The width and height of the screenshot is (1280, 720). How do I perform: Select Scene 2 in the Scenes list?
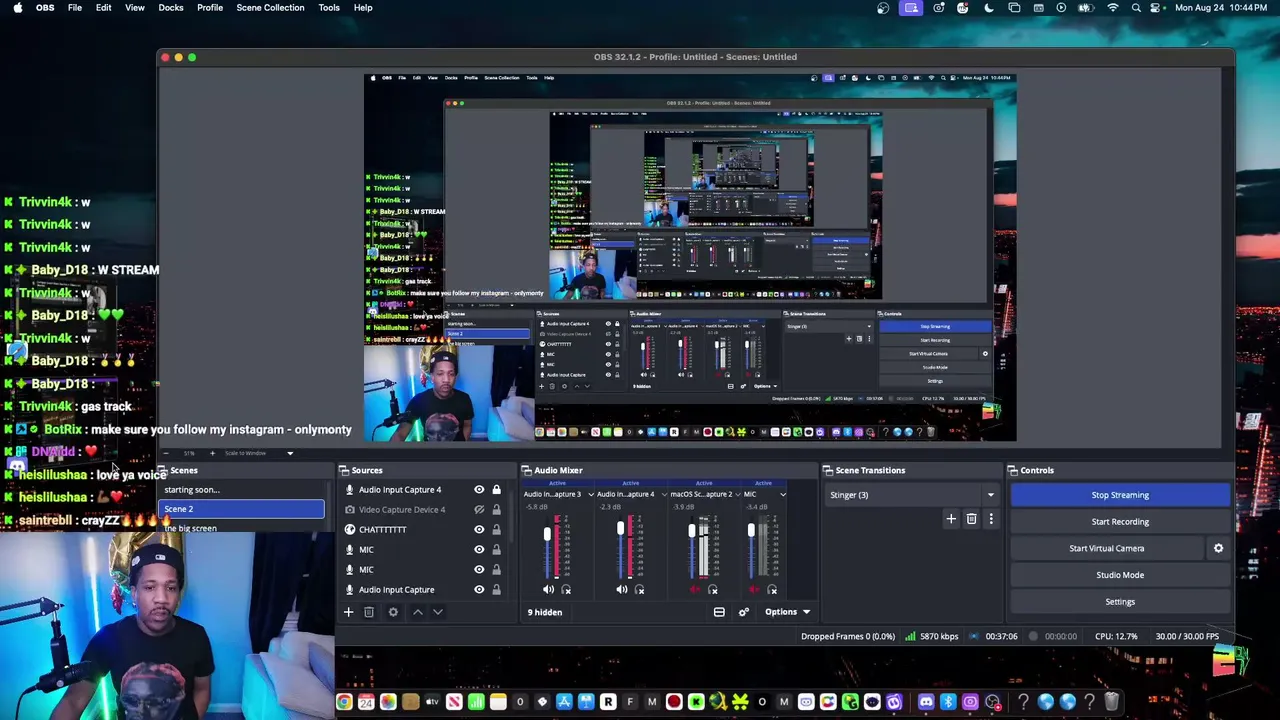[241, 509]
